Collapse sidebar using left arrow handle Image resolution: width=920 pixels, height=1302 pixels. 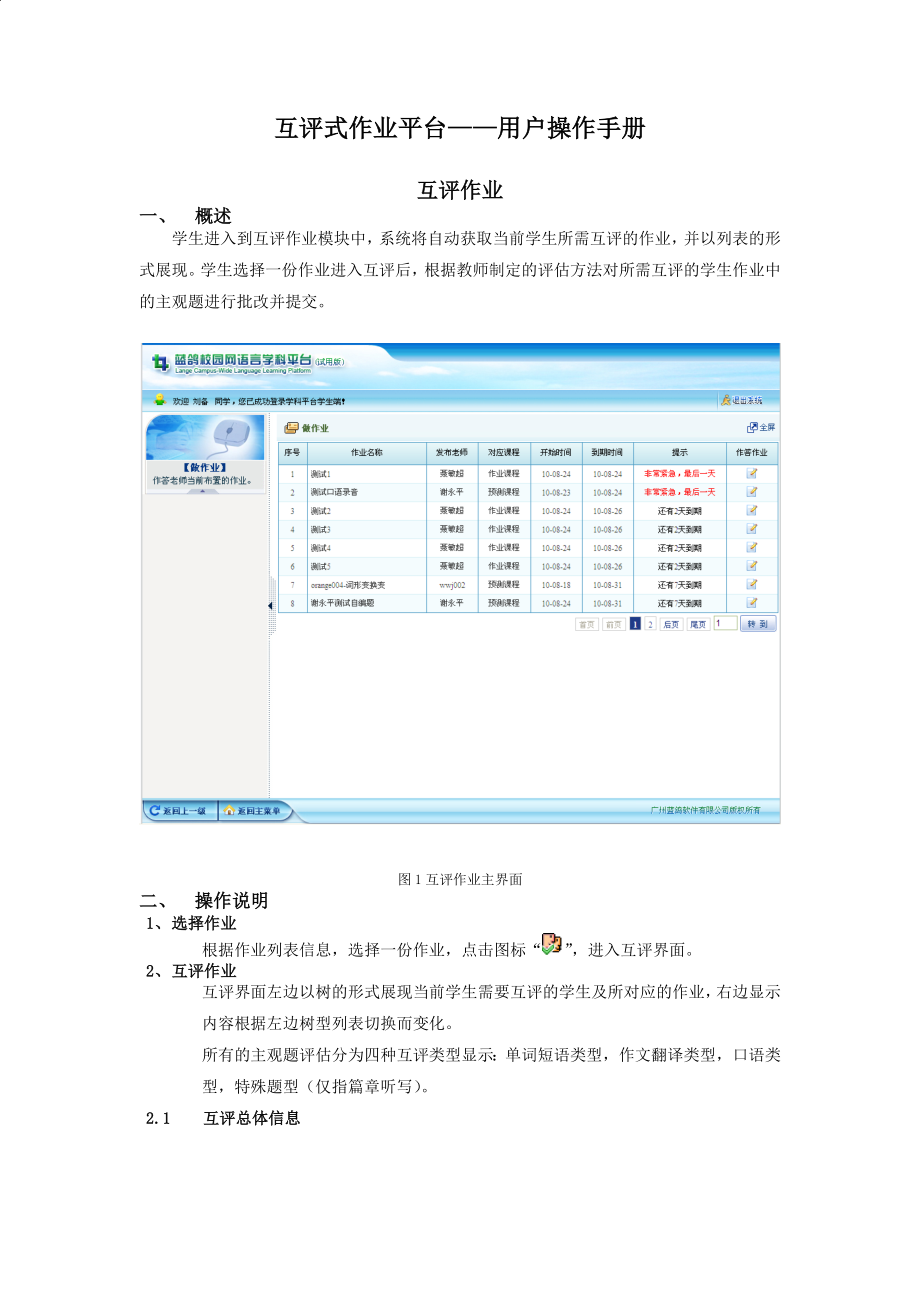(270, 606)
